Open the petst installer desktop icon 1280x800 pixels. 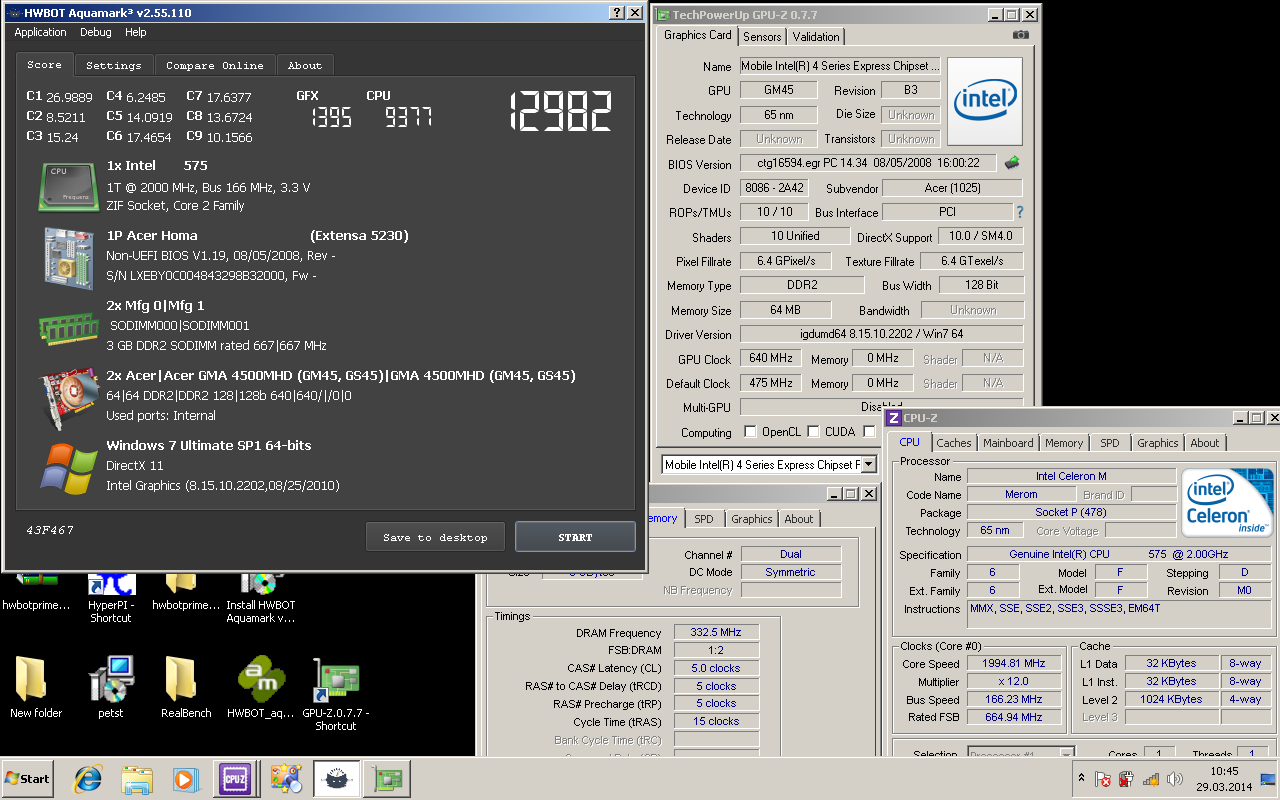coord(110,688)
